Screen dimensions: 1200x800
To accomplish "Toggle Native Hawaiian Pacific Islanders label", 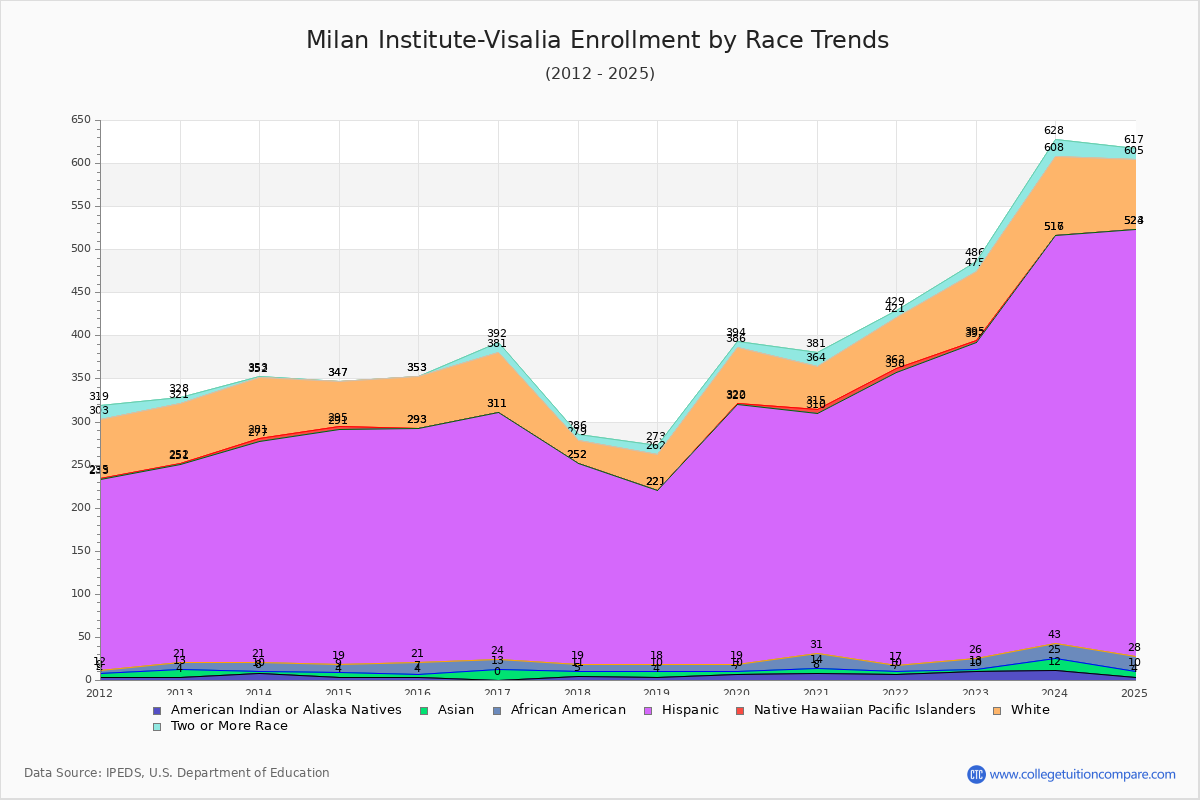I will [x=865, y=710].
